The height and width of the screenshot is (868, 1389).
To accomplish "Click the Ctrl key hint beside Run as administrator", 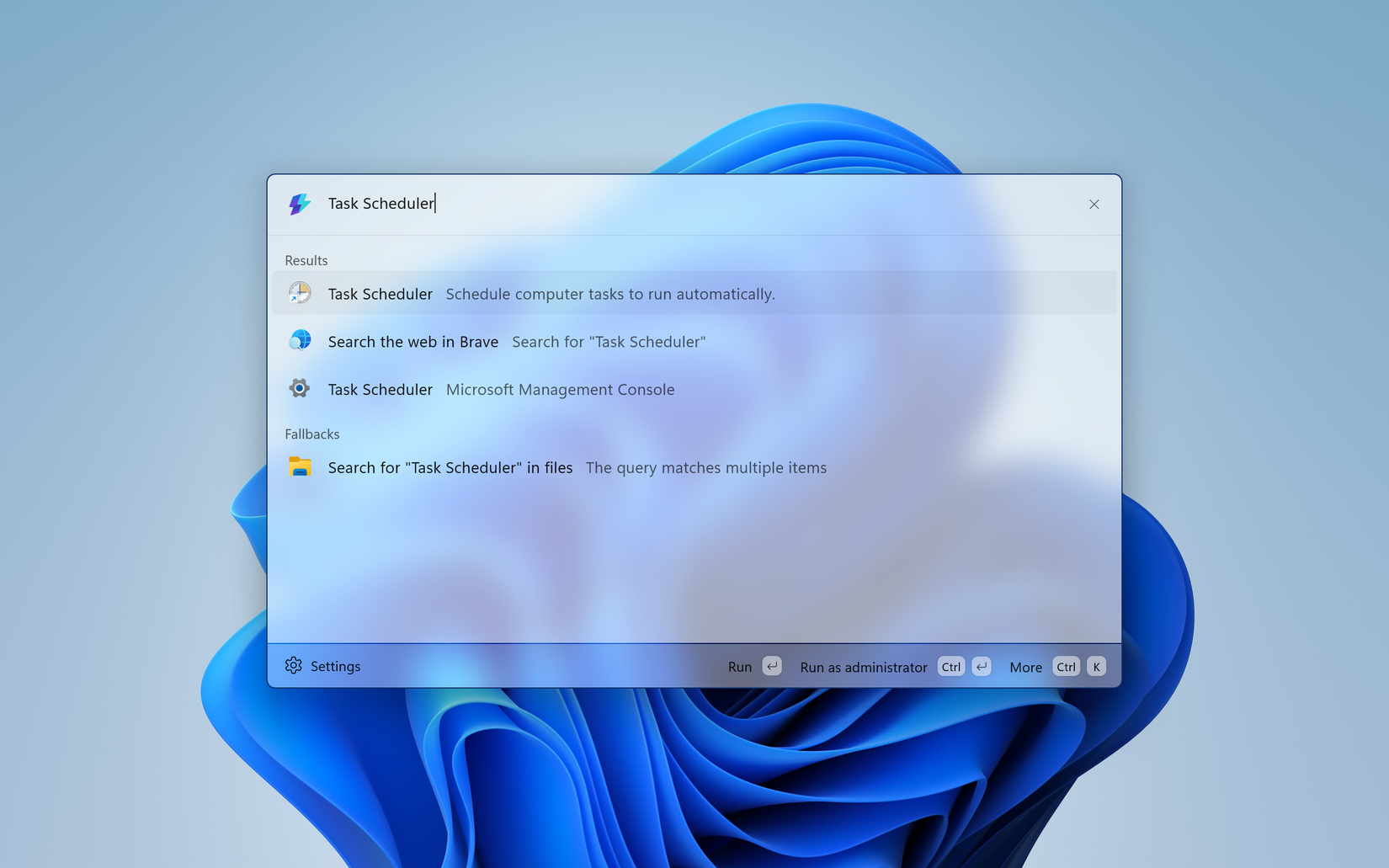I will point(951,666).
